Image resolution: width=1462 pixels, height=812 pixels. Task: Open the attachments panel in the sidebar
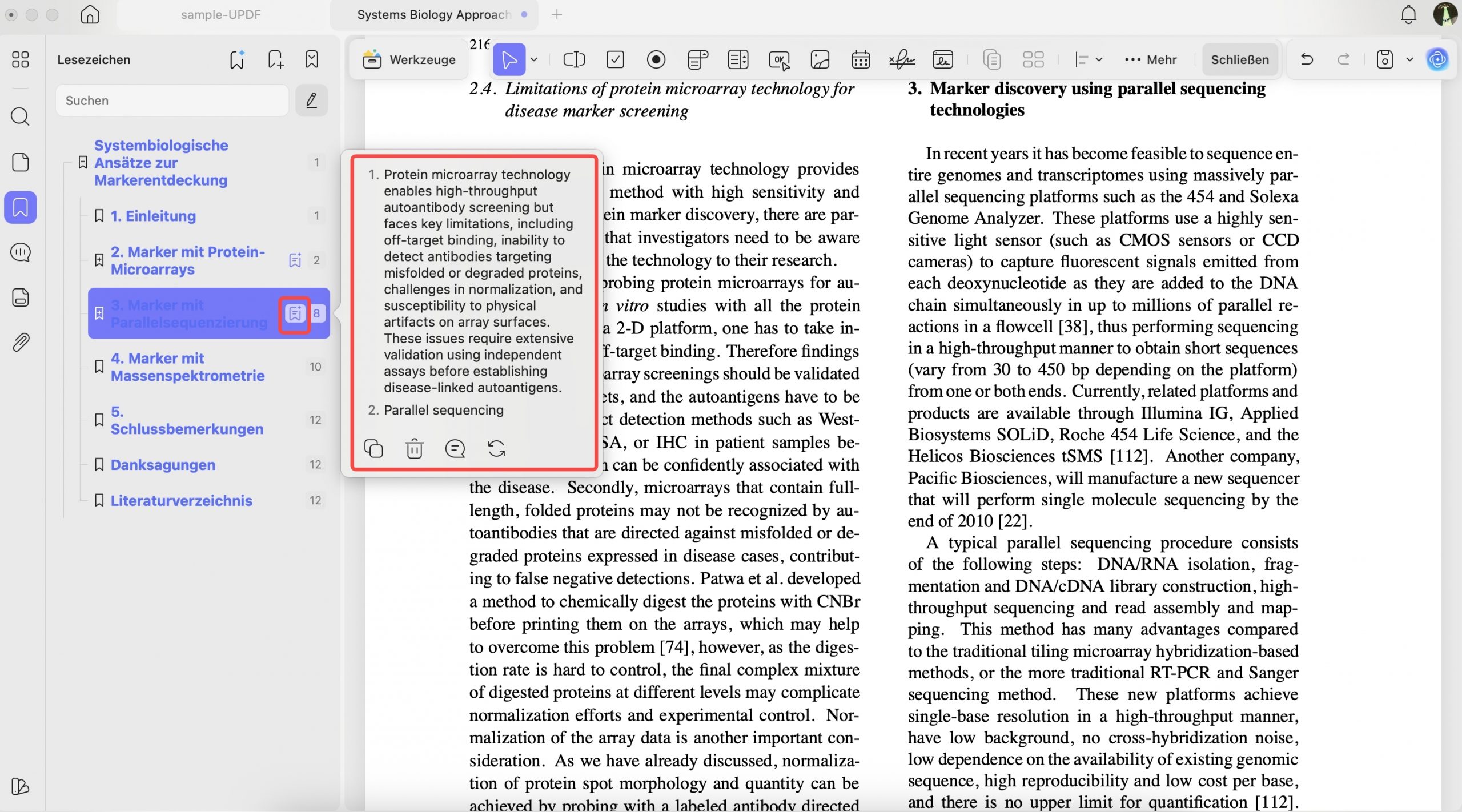pyautogui.click(x=21, y=341)
